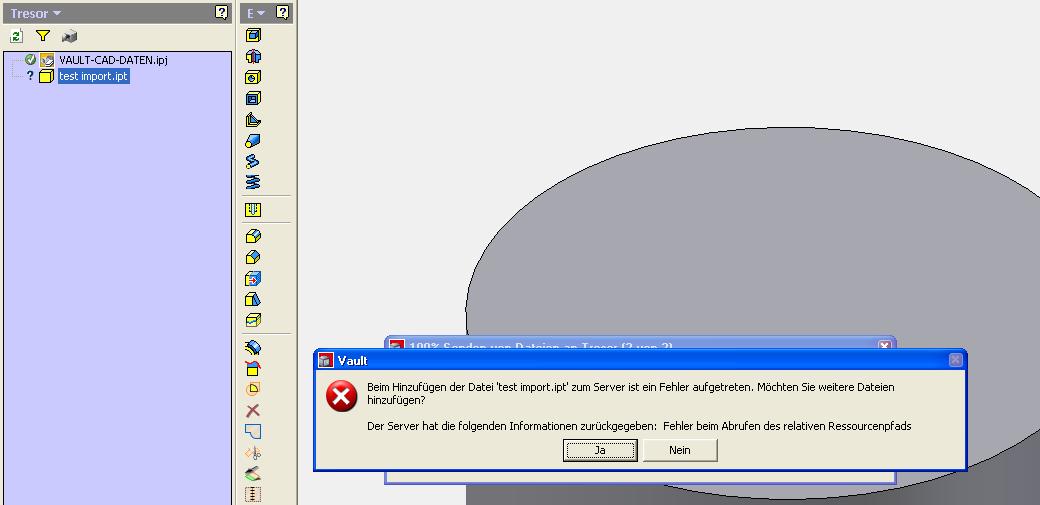Select the green layered surface tool
1040x505 pixels.
point(253,474)
